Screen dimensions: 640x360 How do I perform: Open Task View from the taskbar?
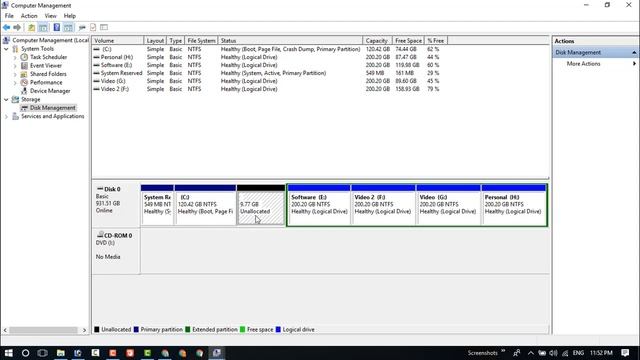[42, 353]
